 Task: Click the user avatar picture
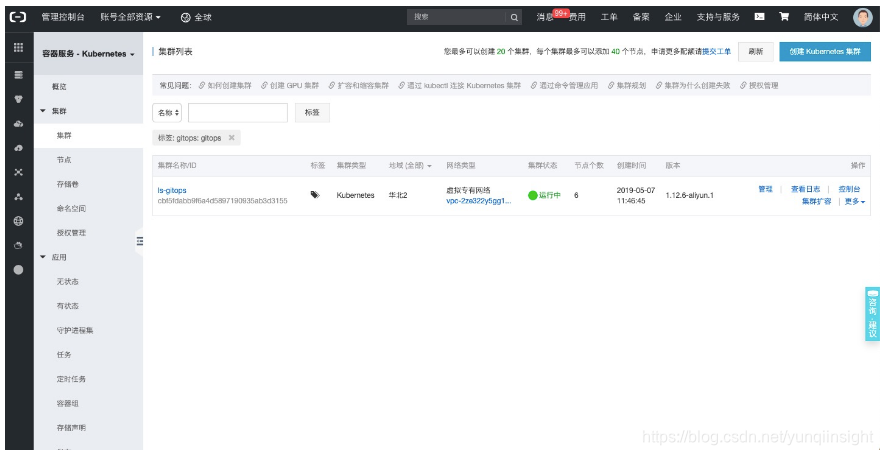[x=863, y=17]
